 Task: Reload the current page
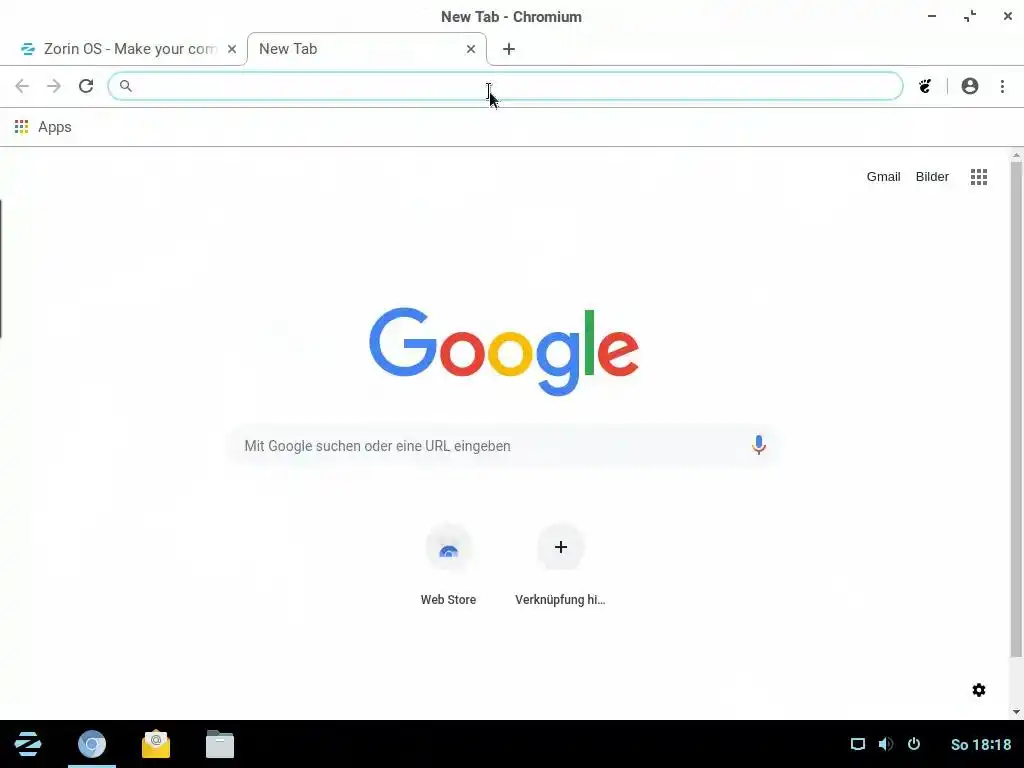tap(86, 86)
